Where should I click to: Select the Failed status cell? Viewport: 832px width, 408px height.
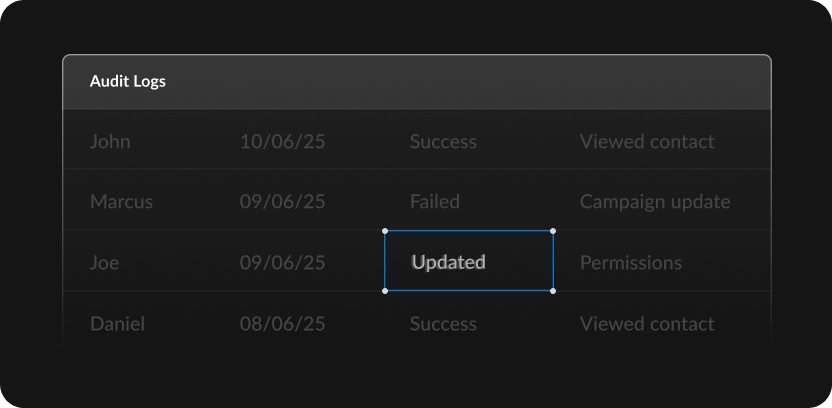coord(435,202)
